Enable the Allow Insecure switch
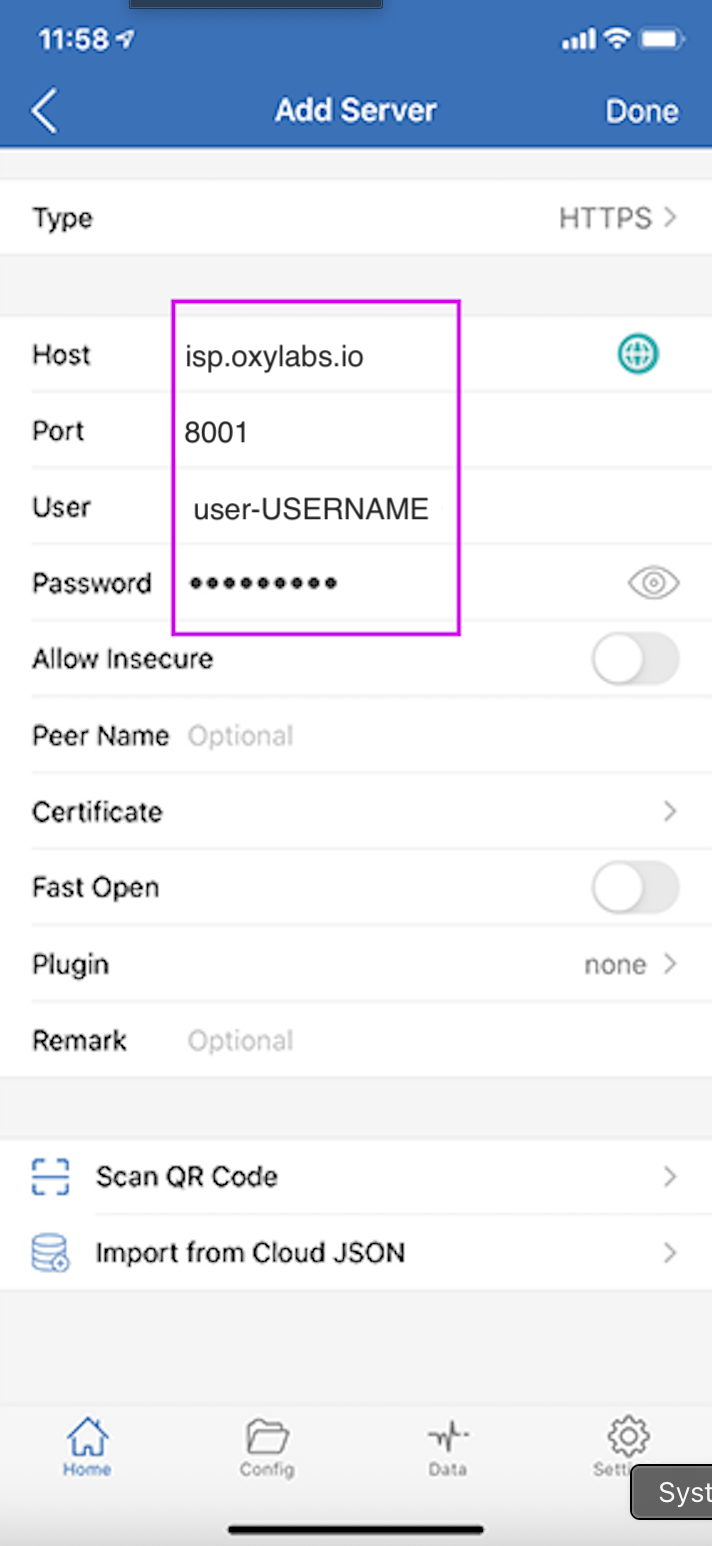Viewport: 712px width, 1546px height. tap(635, 660)
